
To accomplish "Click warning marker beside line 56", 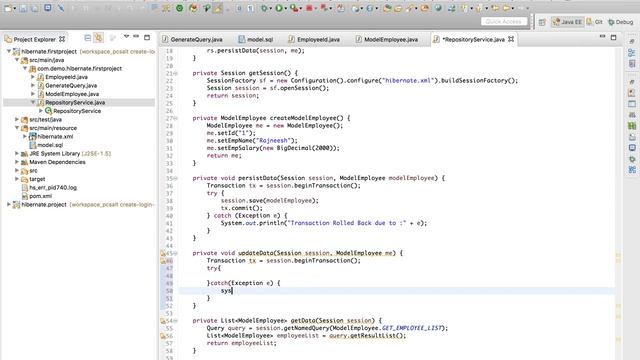I will 162,336.
